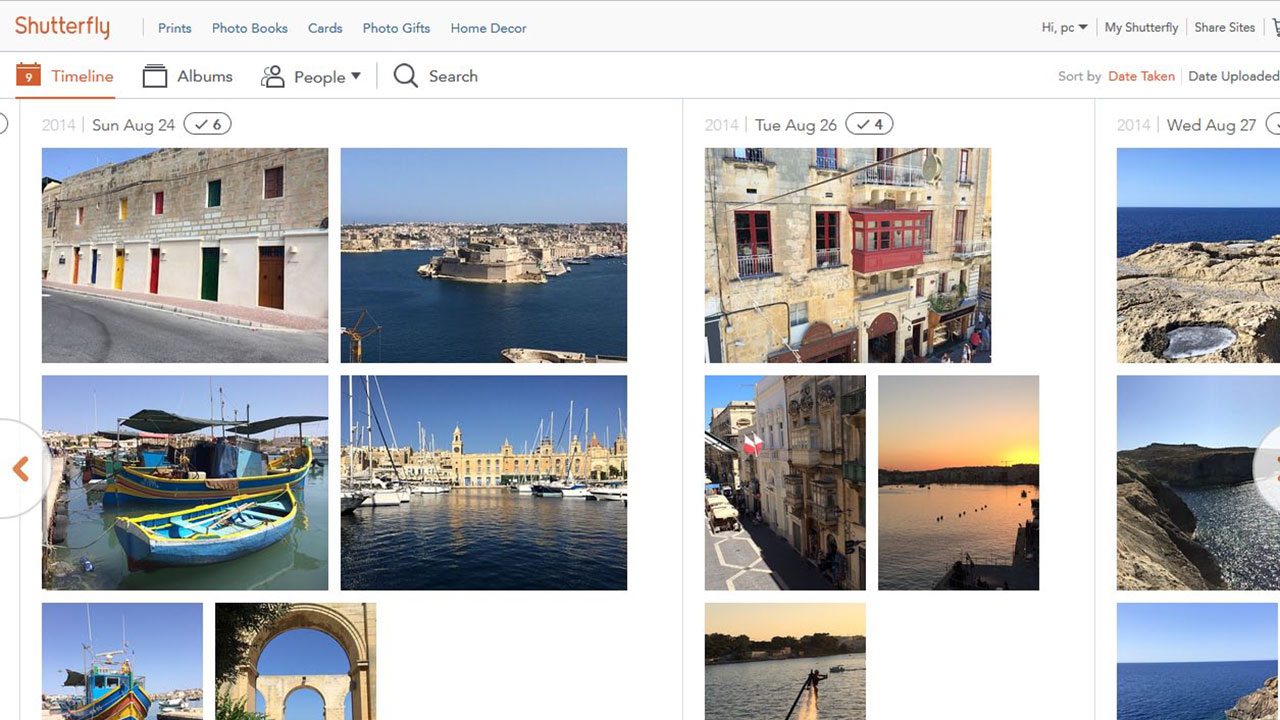This screenshot has width=1280, height=720.
Task: Open the Photo Books menu
Action: tap(249, 28)
